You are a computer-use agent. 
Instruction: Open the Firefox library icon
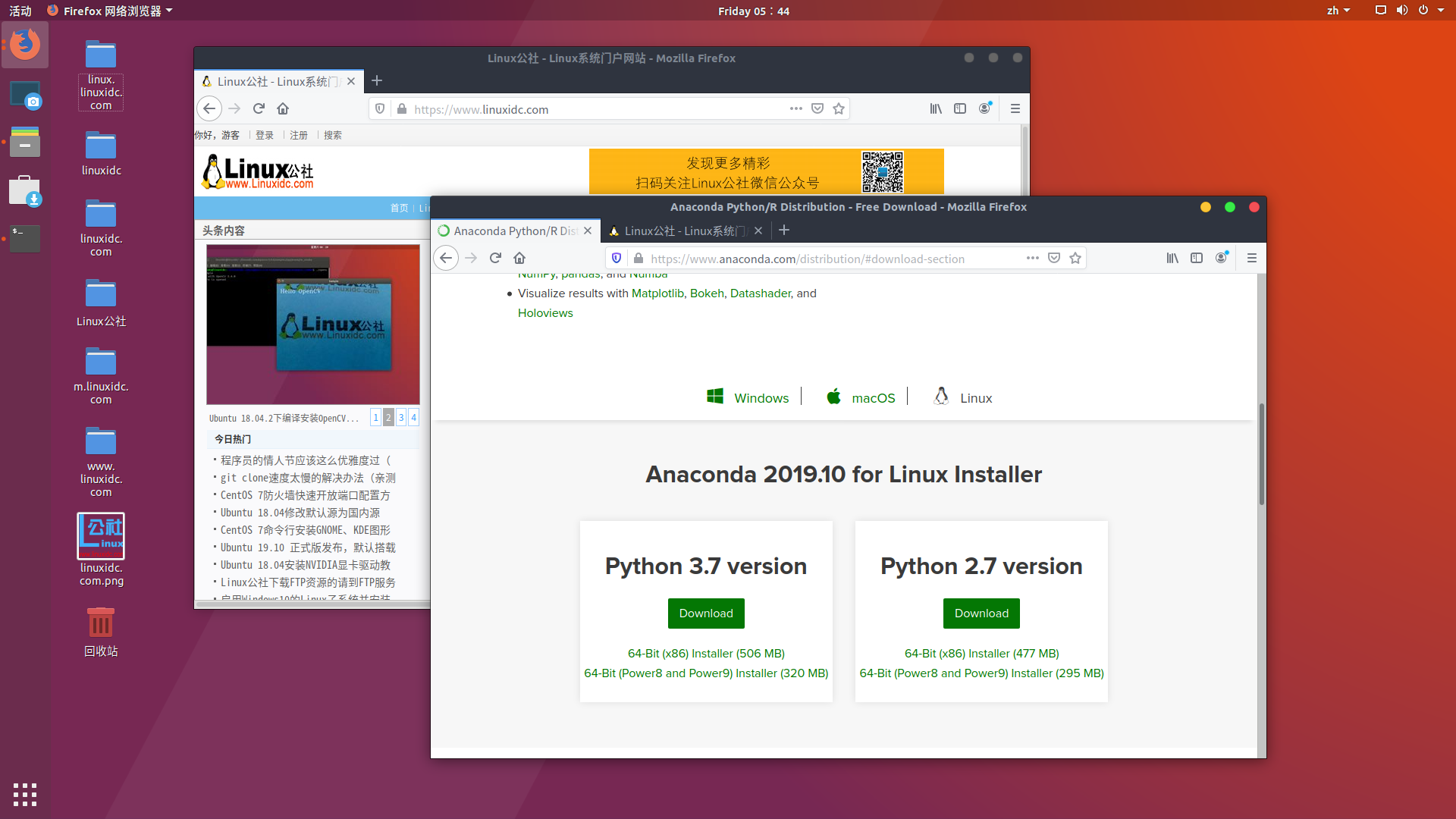point(1172,258)
